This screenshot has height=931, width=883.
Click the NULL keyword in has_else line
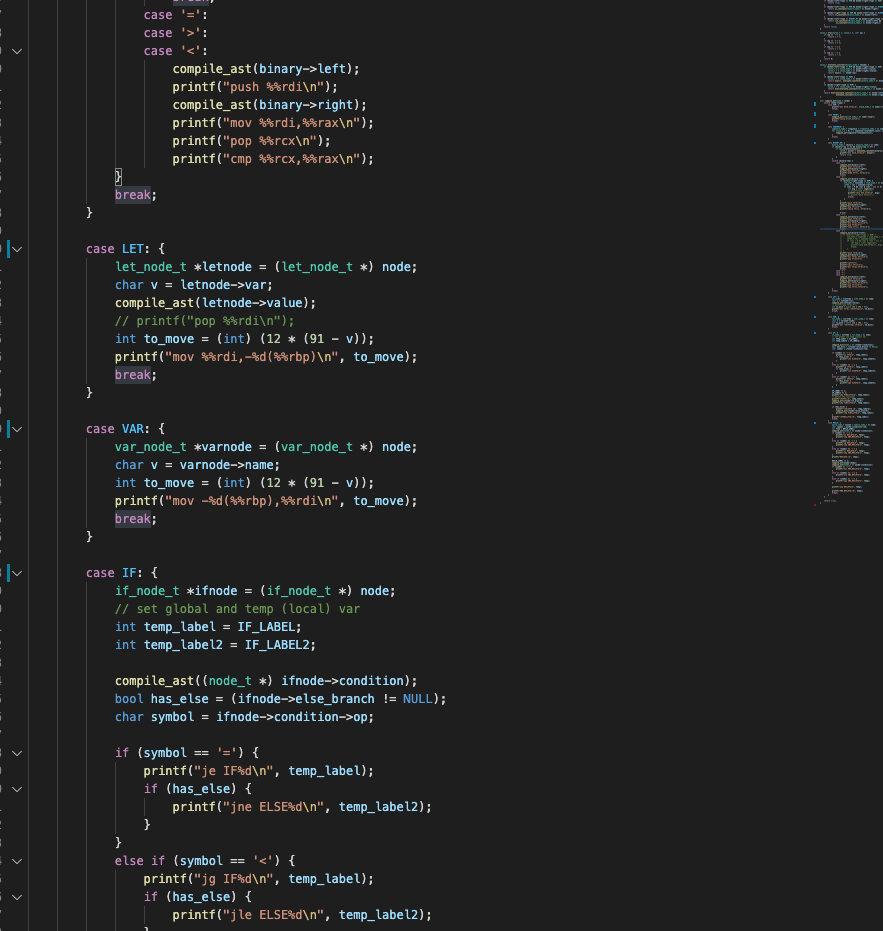click(x=420, y=699)
